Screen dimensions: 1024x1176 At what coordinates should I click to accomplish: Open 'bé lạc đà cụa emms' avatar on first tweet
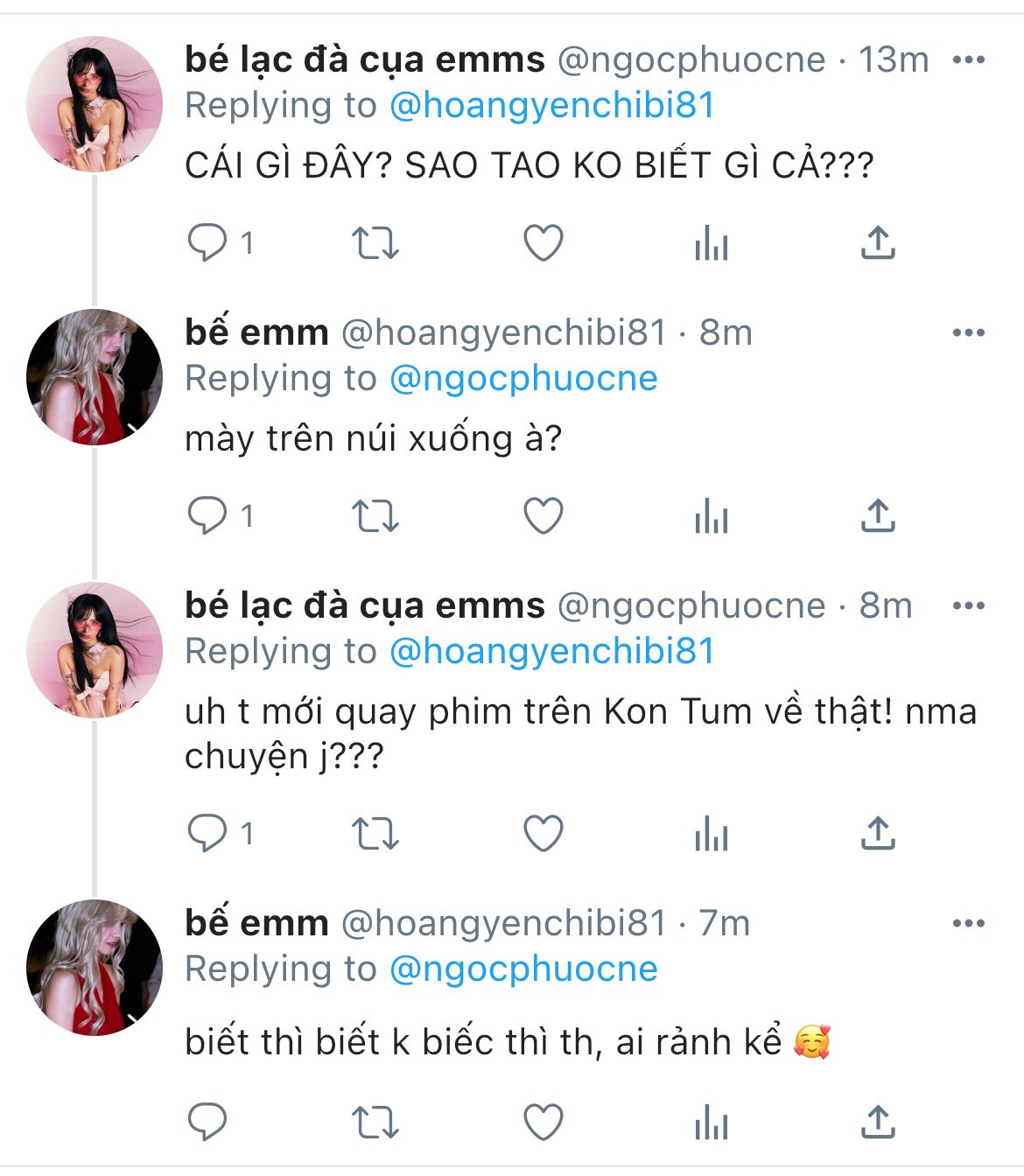95,104
